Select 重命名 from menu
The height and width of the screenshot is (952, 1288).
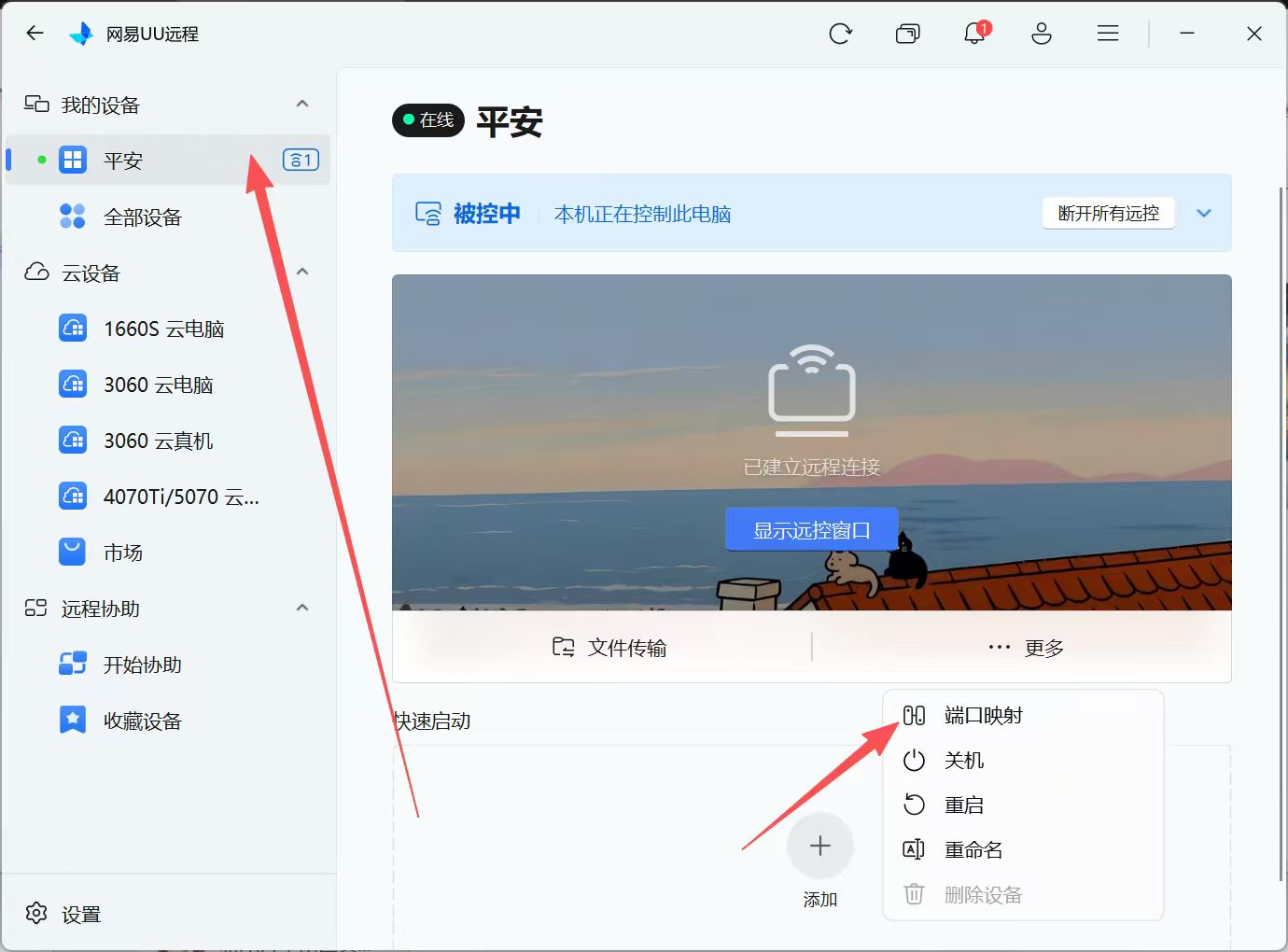pos(1023,849)
